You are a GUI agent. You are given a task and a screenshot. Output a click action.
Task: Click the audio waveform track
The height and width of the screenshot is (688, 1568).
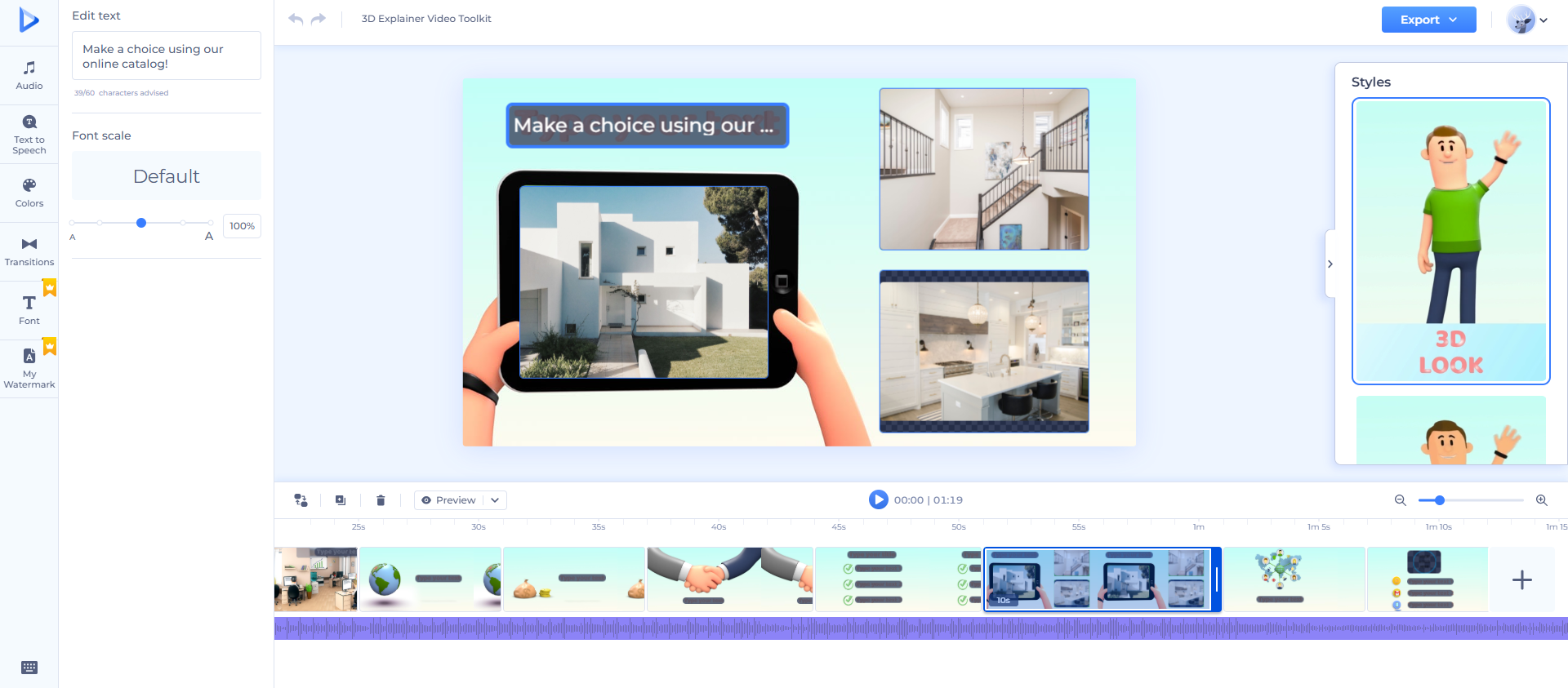coord(921,628)
